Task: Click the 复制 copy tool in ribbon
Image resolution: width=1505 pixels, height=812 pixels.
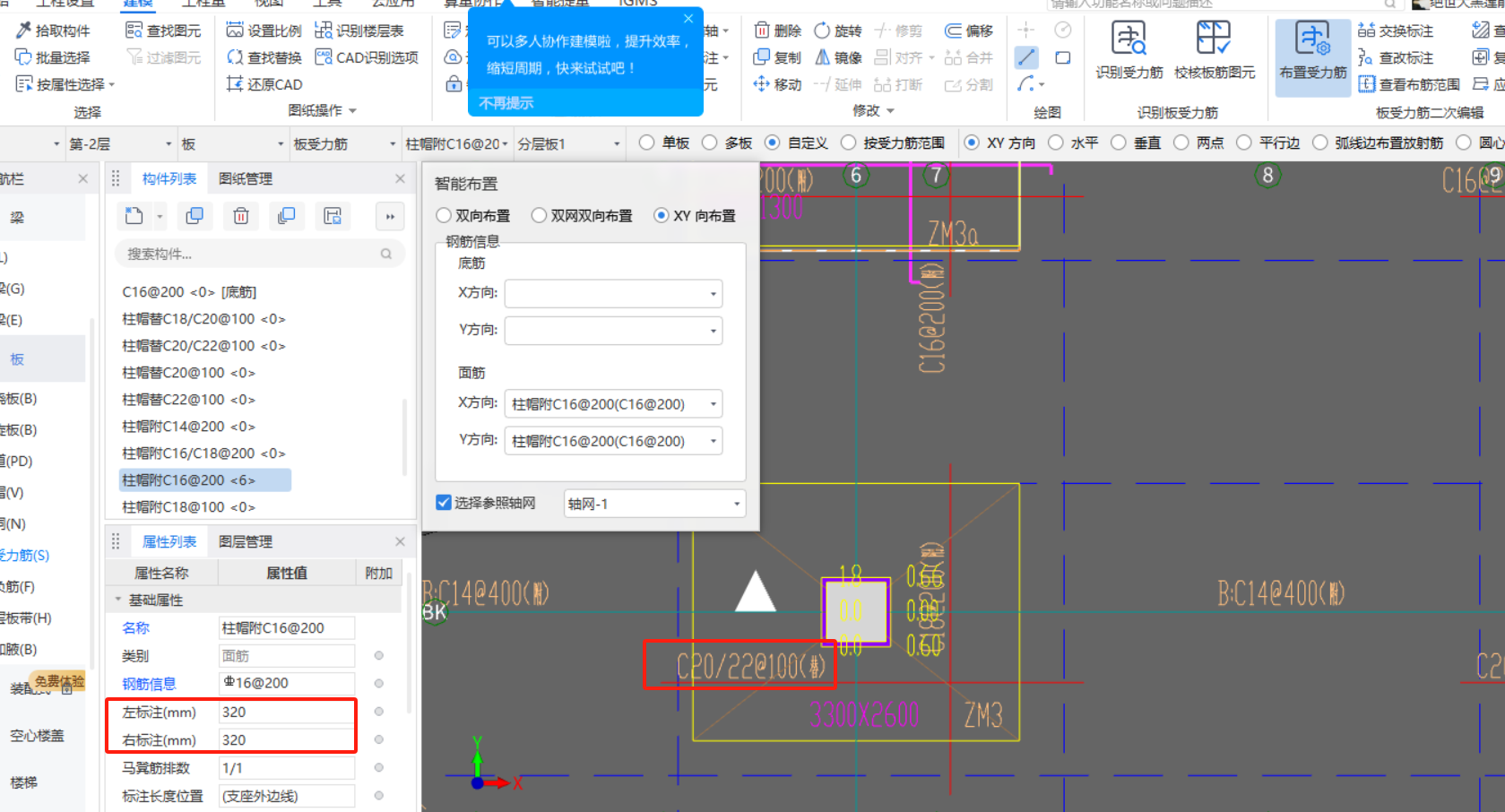Action: pyautogui.click(x=777, y=57)
